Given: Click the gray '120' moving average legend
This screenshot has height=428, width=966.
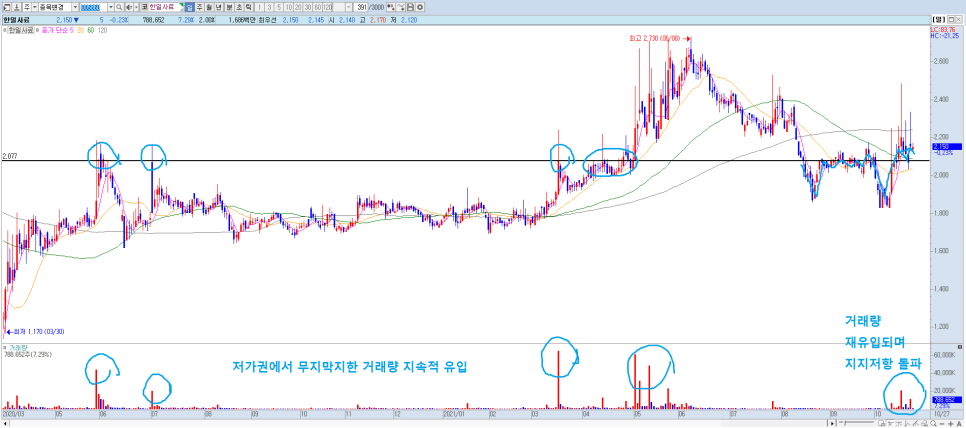Looking at the screenshot, I should point(102,30).
